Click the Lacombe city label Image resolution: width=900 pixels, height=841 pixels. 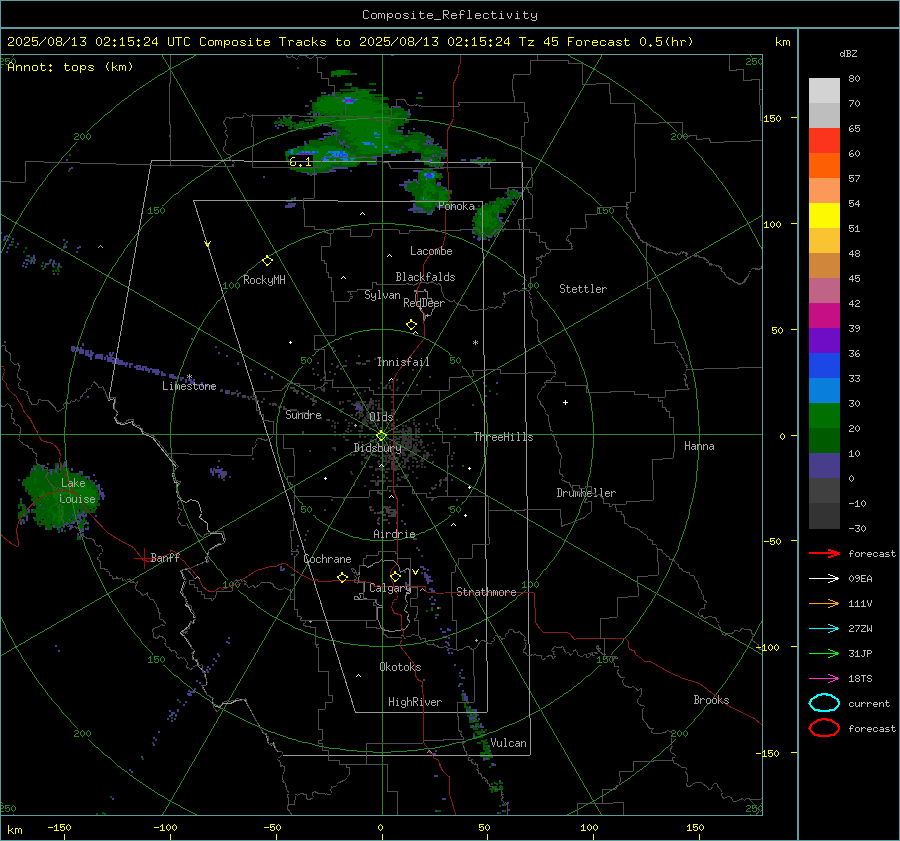[431, 251]
